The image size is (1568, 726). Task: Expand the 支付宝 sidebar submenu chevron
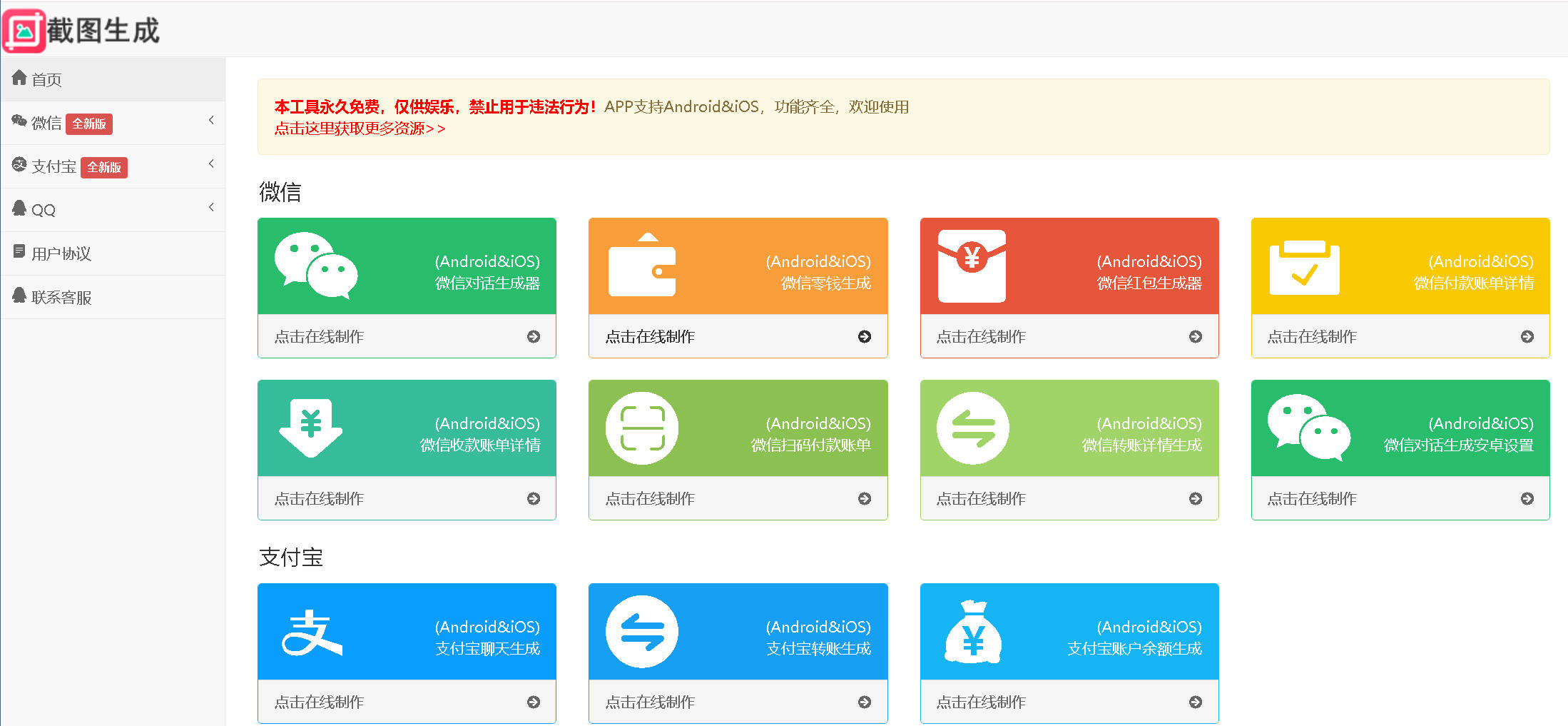211,163
